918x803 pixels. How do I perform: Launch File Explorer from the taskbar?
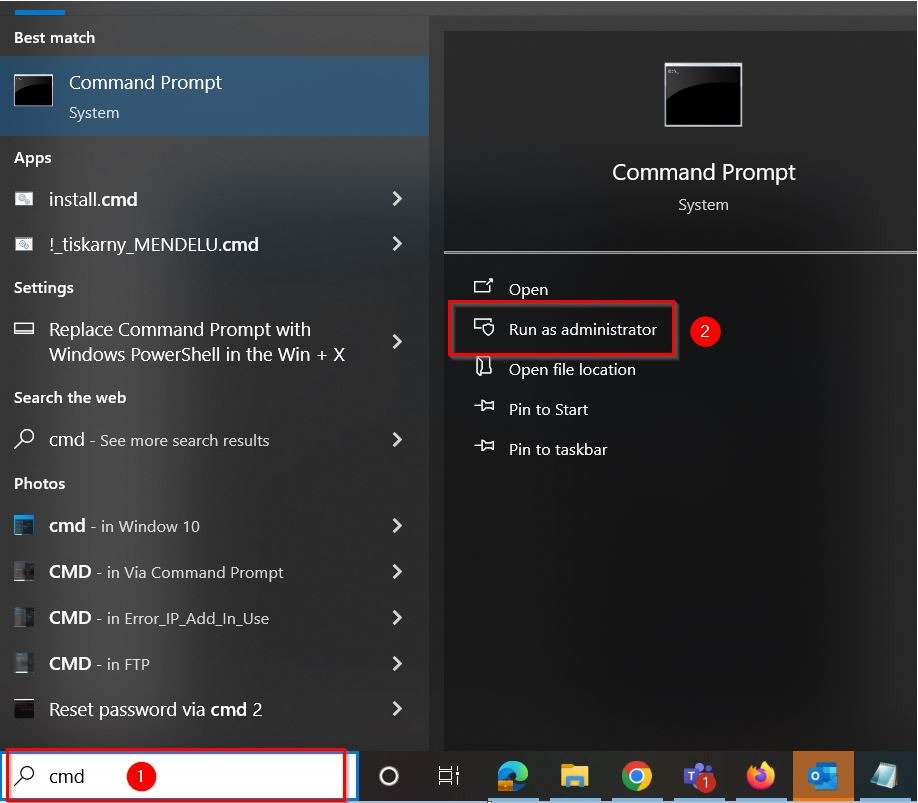tap(574, 776)
